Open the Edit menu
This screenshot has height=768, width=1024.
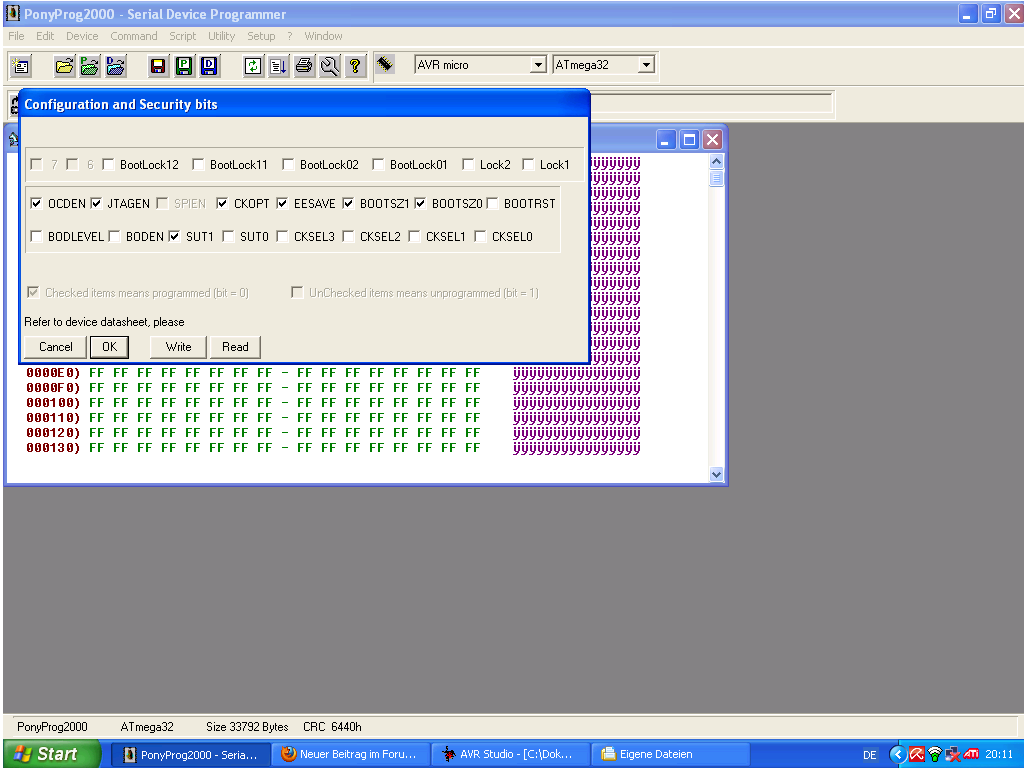click(45, 36)
